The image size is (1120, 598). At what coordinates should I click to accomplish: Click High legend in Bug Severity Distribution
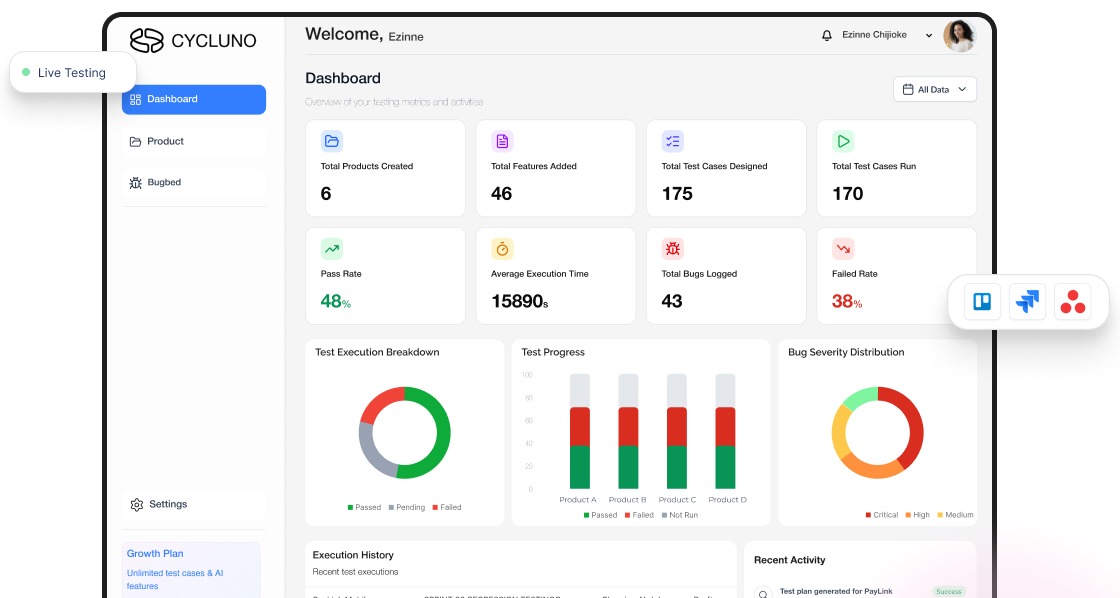pyautogui.click(x=918, y=515)
